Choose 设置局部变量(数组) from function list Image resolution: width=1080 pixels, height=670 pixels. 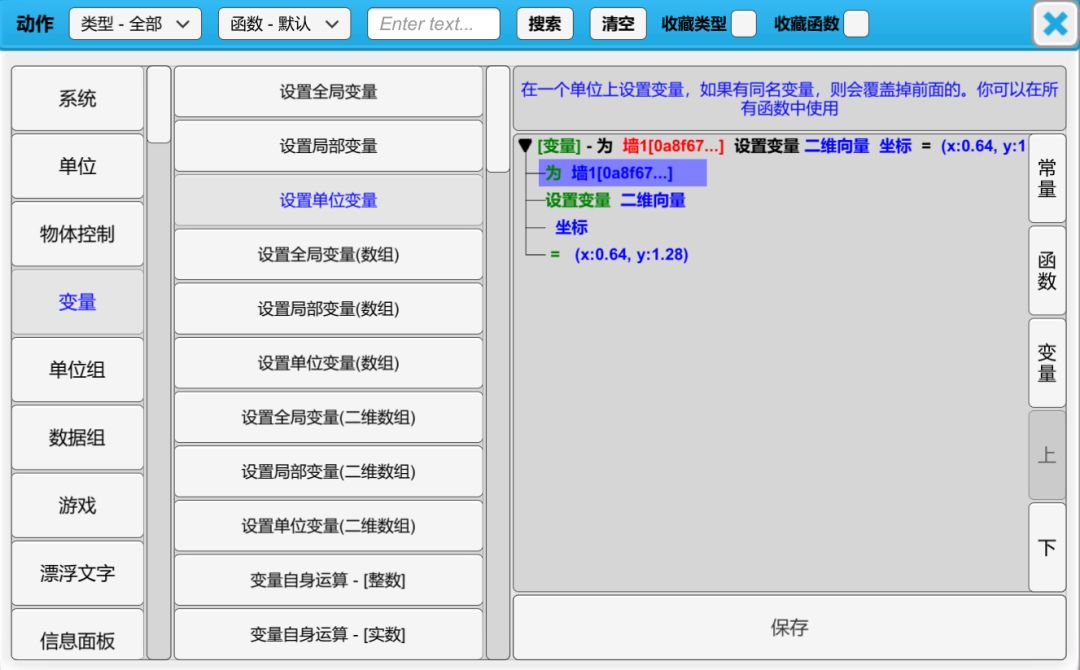point(328,309)
